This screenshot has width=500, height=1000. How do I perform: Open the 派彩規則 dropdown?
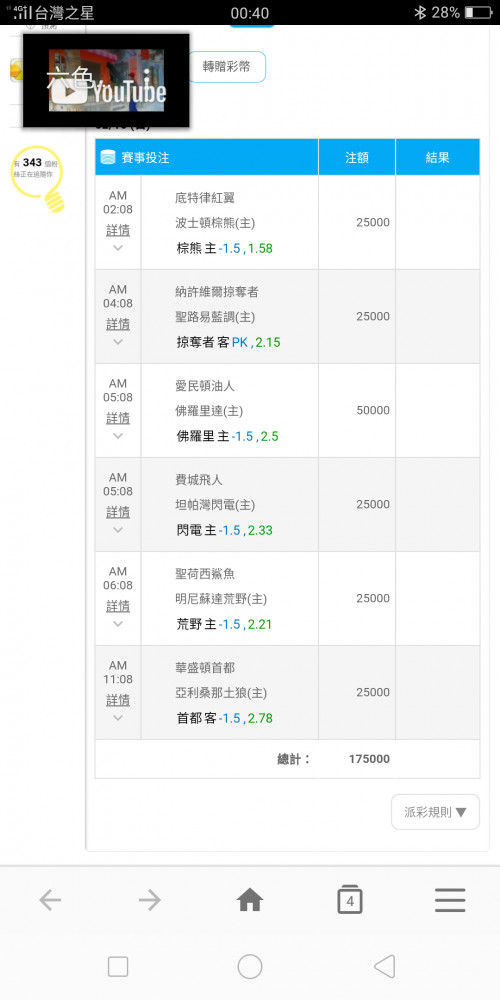pos(435,812)
